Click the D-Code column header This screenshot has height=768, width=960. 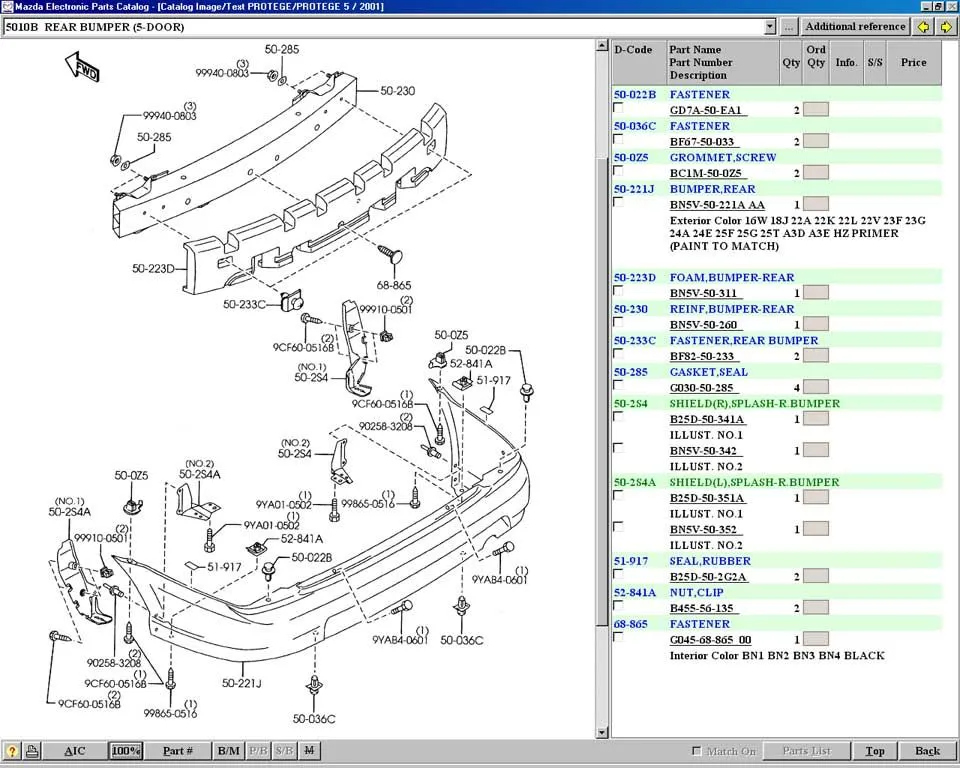coord(633,50)
